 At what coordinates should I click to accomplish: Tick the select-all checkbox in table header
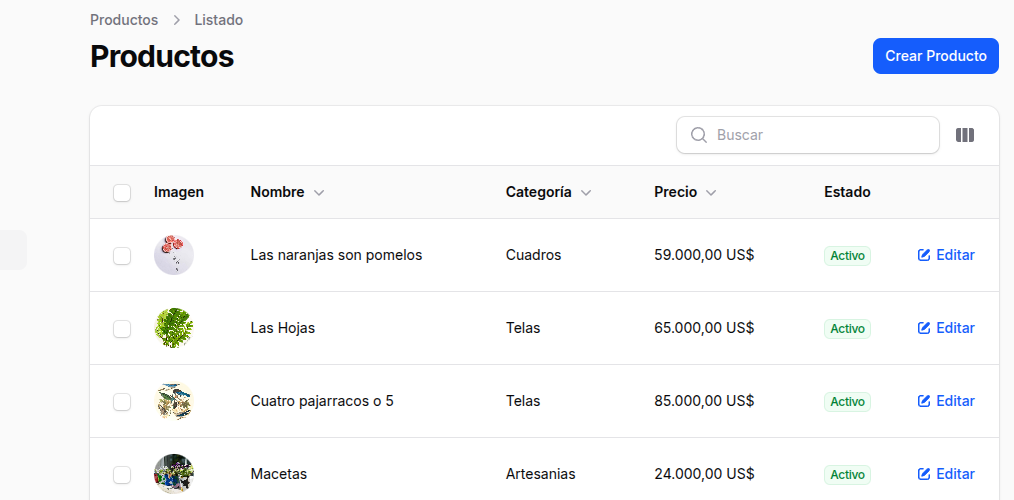click(122, 193)
